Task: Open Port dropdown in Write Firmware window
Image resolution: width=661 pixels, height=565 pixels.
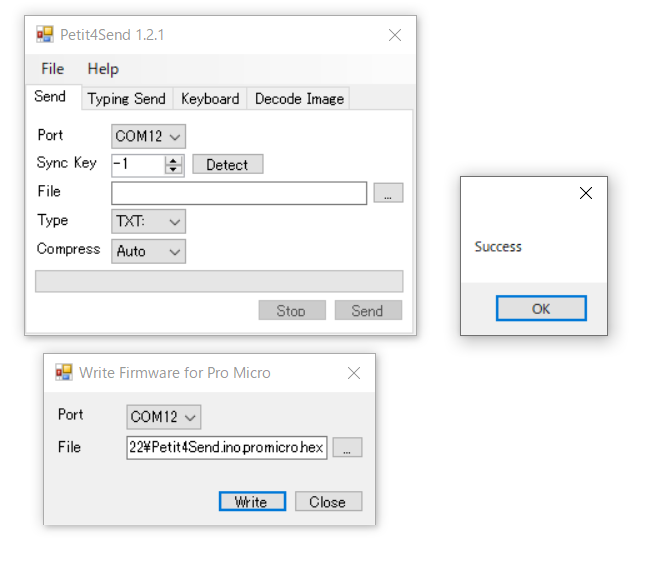Action: [164, 416]
